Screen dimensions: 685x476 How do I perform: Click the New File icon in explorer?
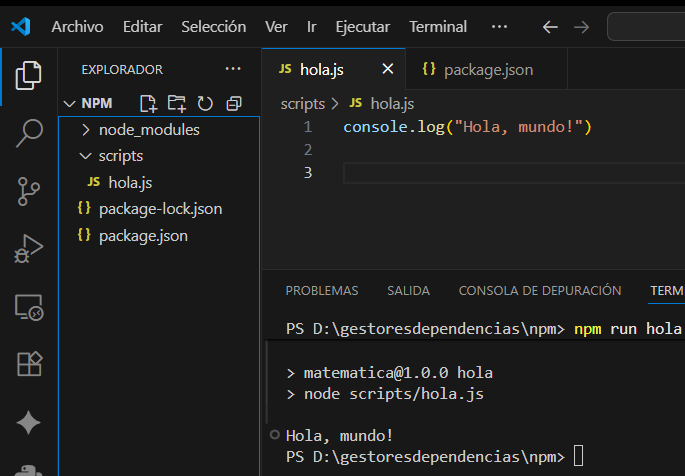pyautogui.click(x=149, y=103)
